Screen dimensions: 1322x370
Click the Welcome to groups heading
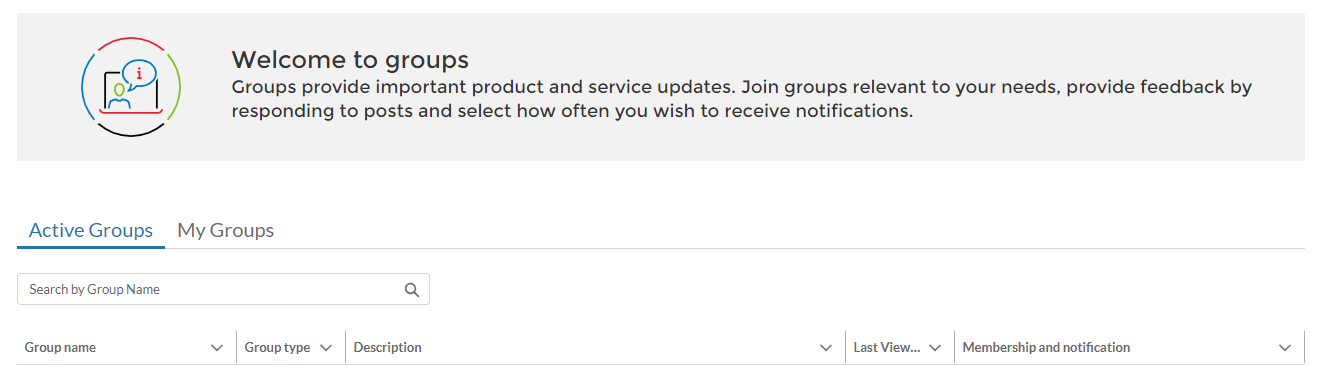[350, 59]
